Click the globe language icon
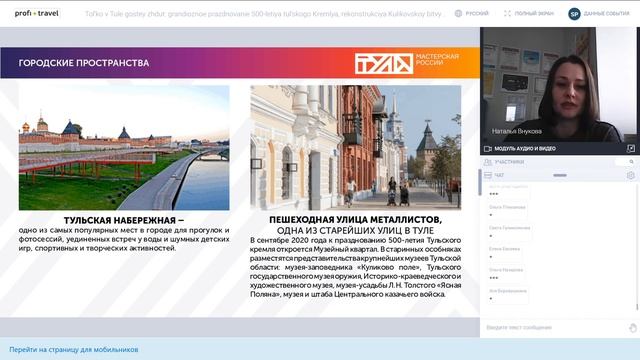This screenshot has height=360, width=640. point(458,13)
